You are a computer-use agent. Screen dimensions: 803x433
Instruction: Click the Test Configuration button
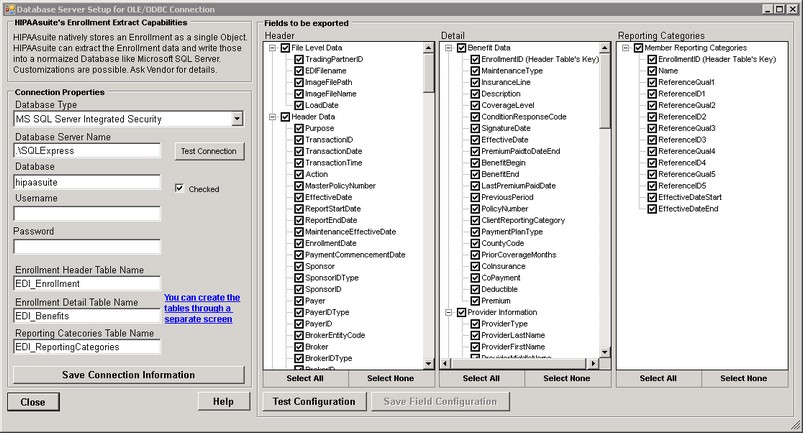314,401
